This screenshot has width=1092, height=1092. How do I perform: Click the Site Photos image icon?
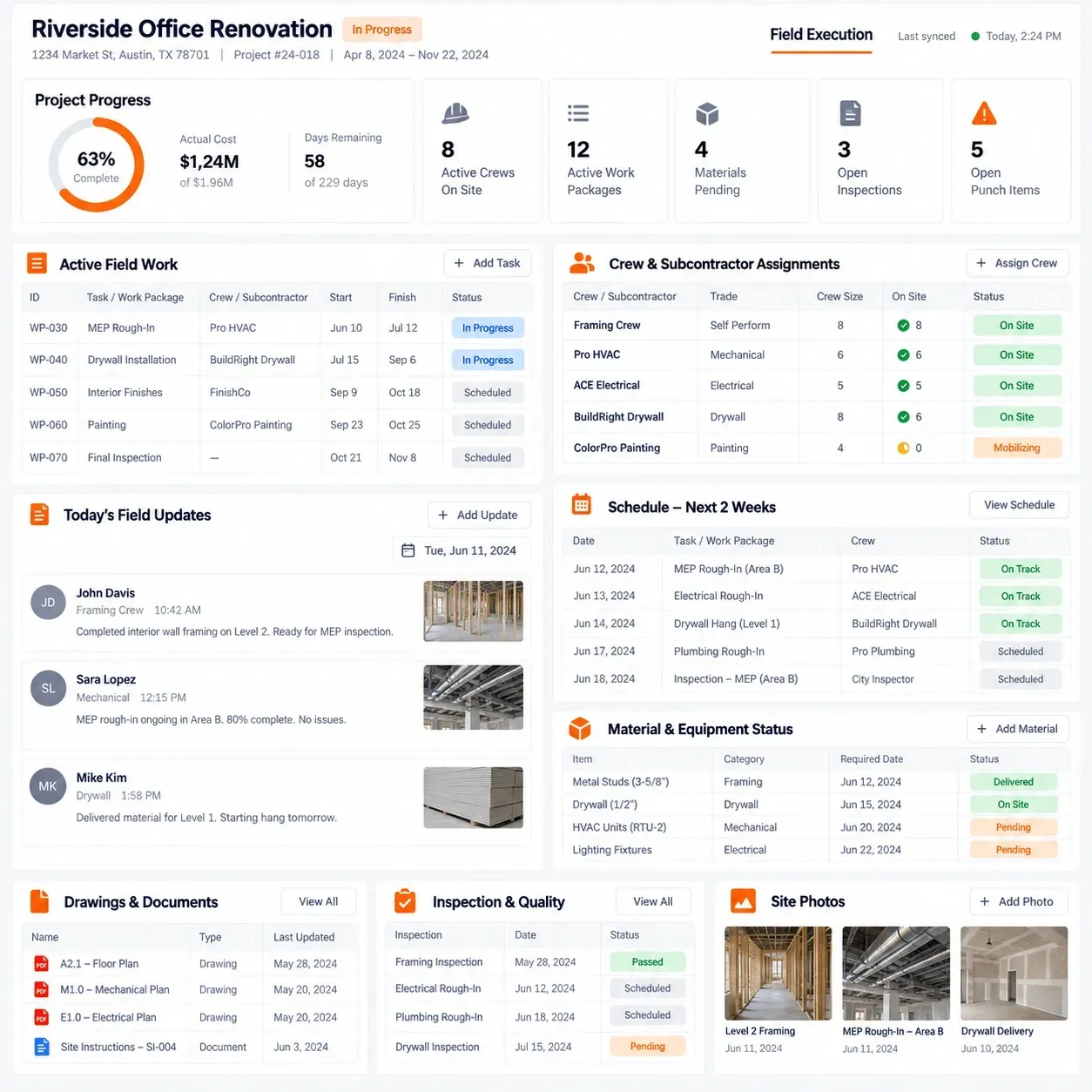pyautogui.click(x=743, y=900)
